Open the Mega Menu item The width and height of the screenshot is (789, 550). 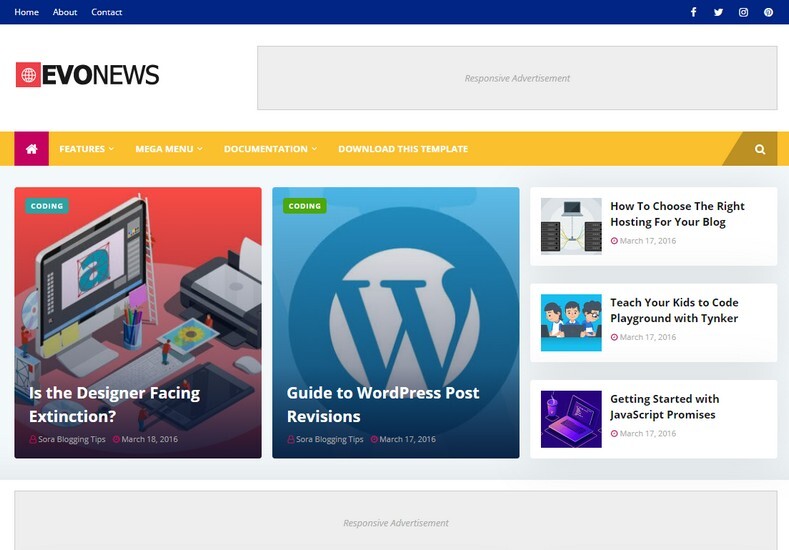pos(164,149)
